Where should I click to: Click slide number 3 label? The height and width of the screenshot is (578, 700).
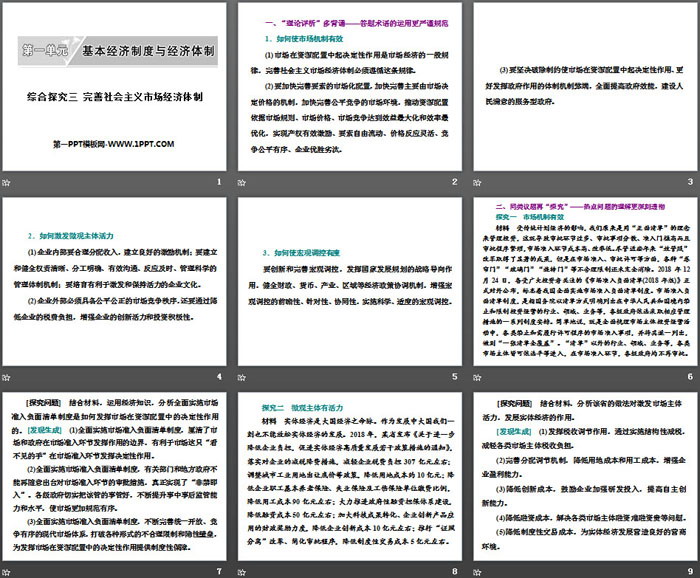tap(690, 182)
